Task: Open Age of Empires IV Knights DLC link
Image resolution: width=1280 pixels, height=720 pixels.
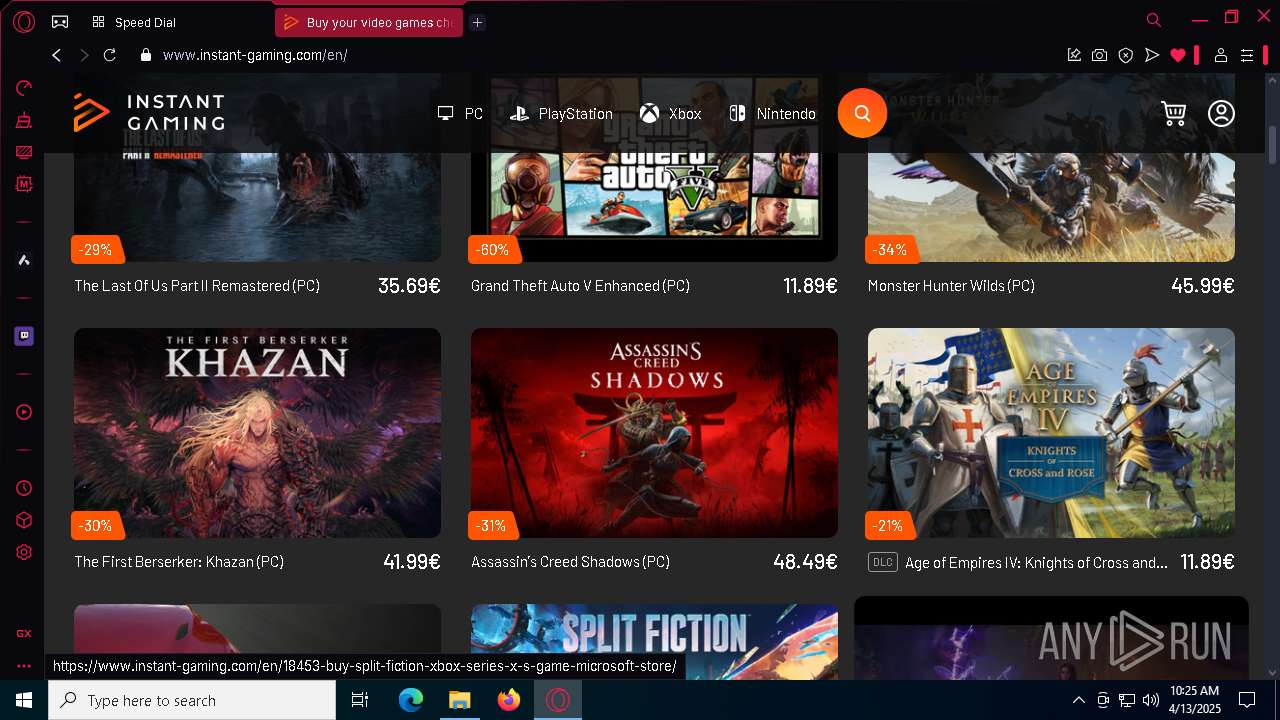Action: point(1036,563)
